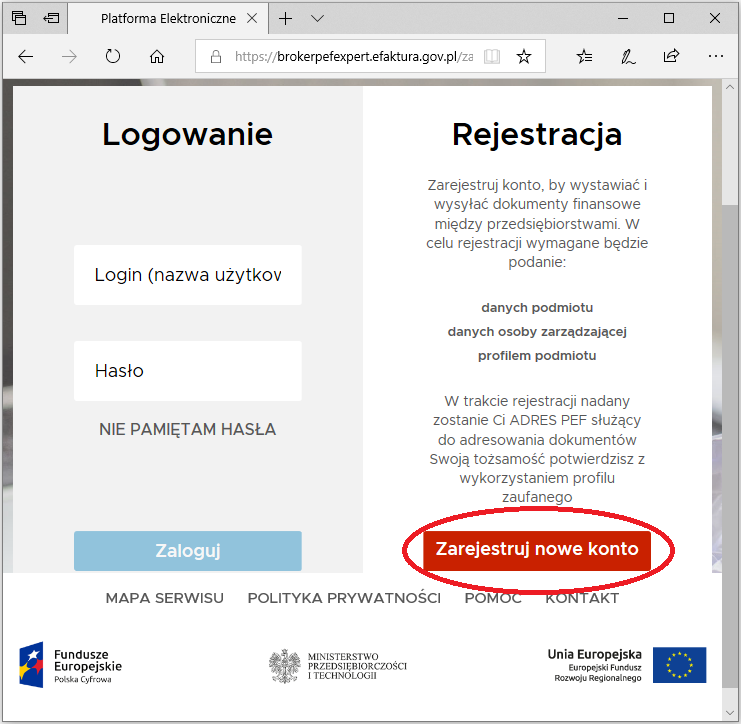Show tab previews chevron
The width and height of the screenshot is (741, 724).
tap(318, 18)
